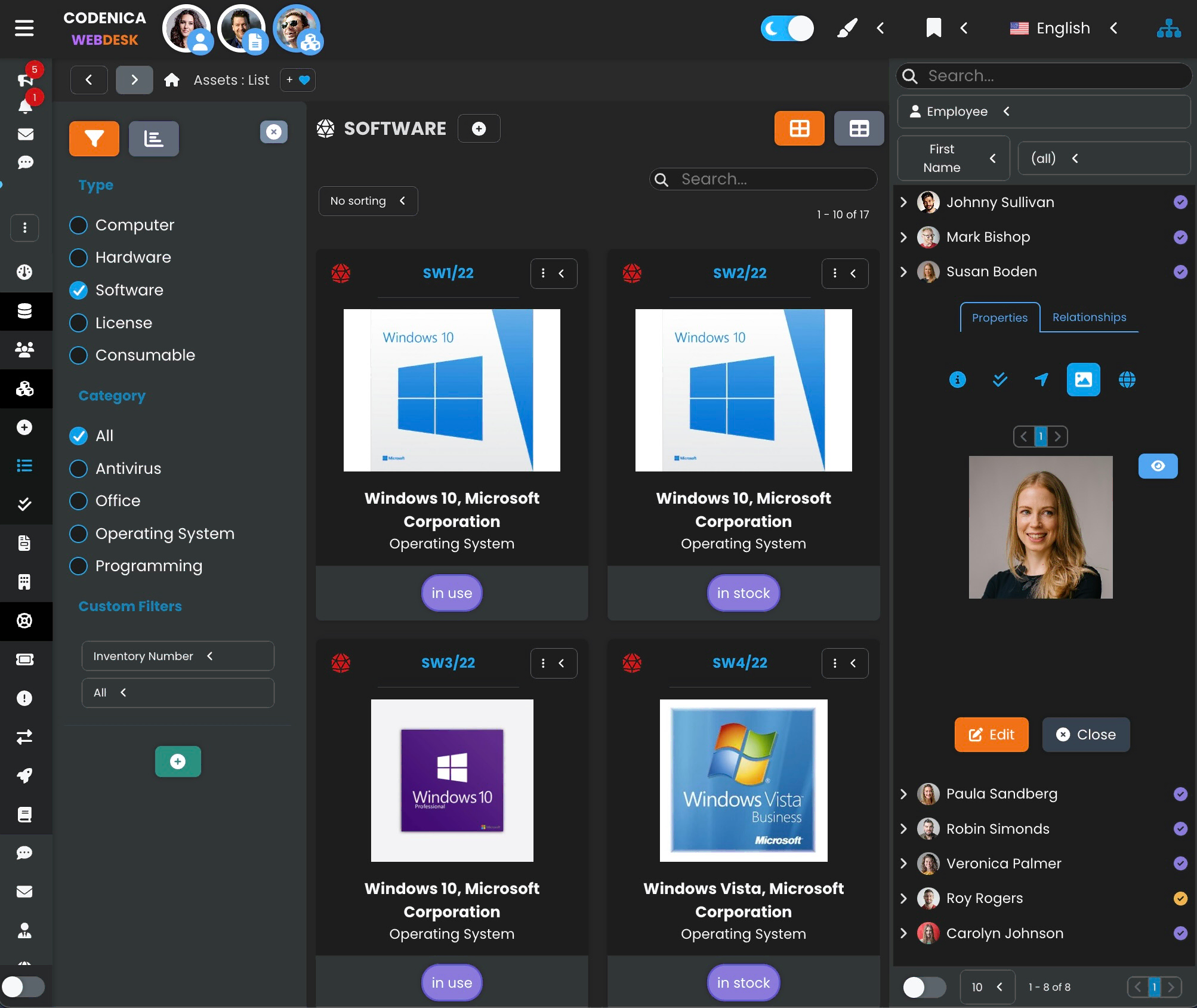Open the notifications bell icon
The width and height of the screenshot is (1197, 1008).
coord(24,105)
